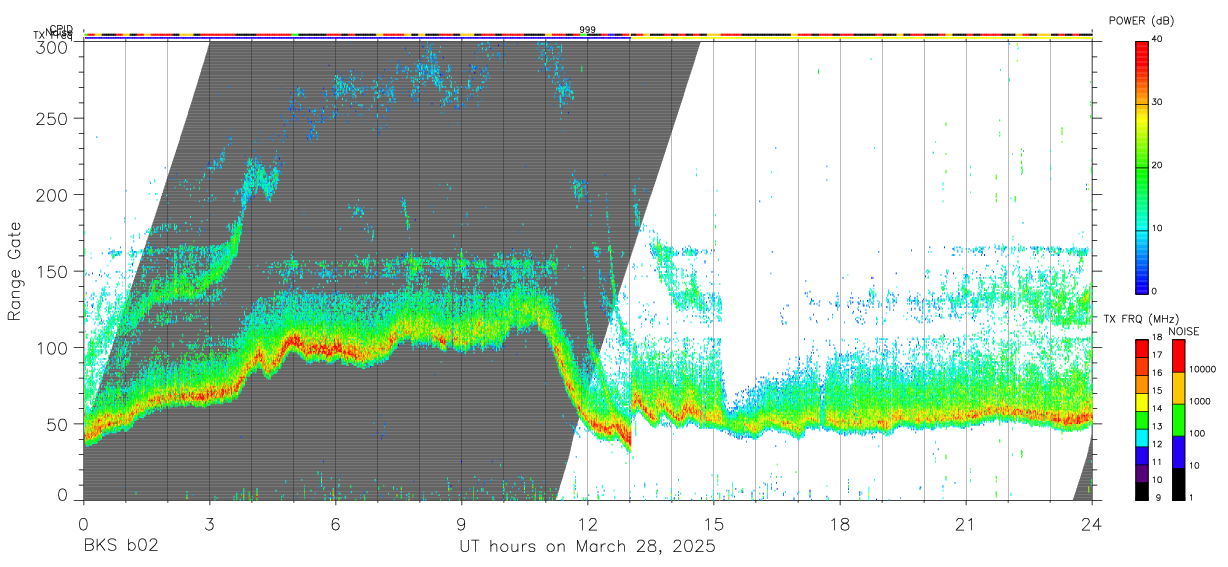Click the 24 tick label on the UT hours axis
This screenshot has width=1228, height=567.
[x=1092, y=524]
